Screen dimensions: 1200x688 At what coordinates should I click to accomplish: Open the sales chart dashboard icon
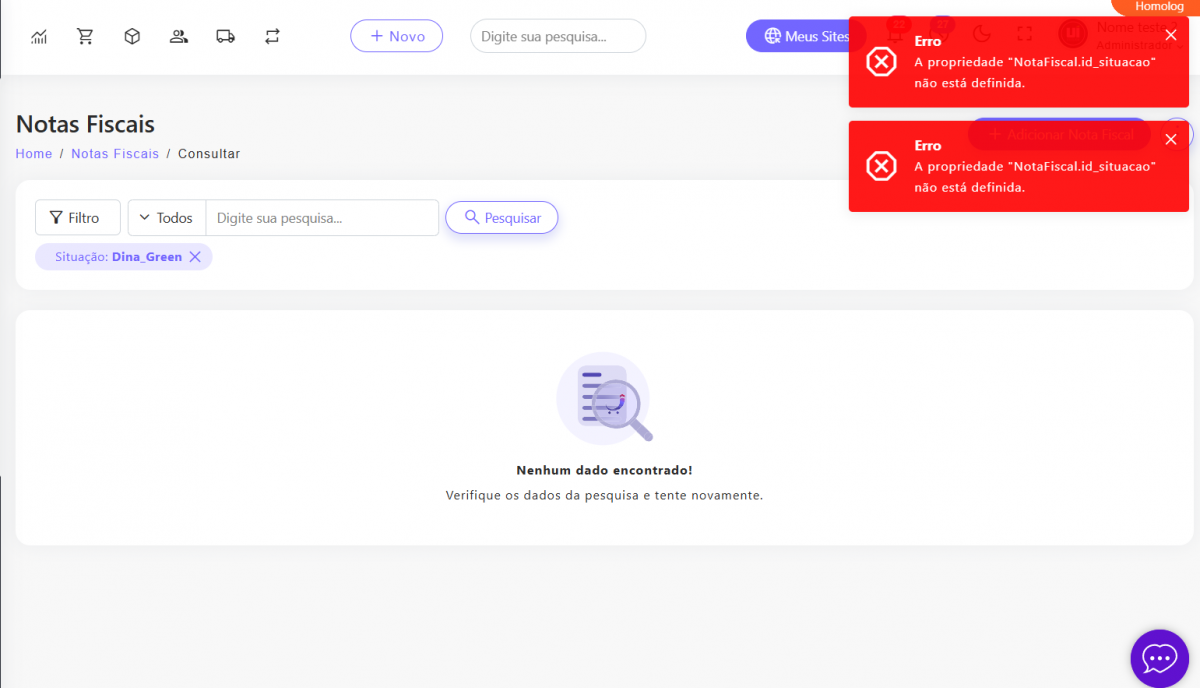click(x=39, y=37)
